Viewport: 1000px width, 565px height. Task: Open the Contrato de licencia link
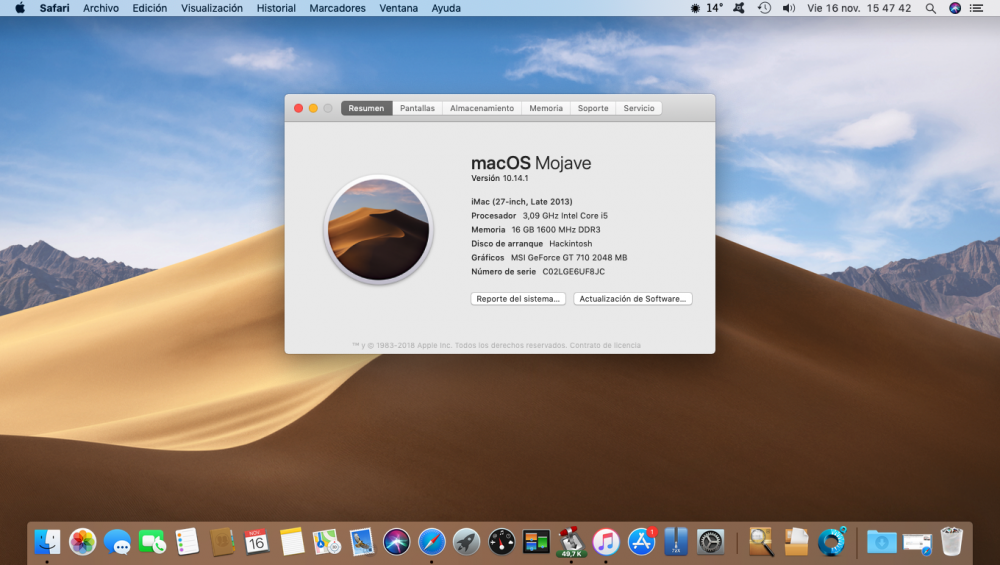click(605, 345)
